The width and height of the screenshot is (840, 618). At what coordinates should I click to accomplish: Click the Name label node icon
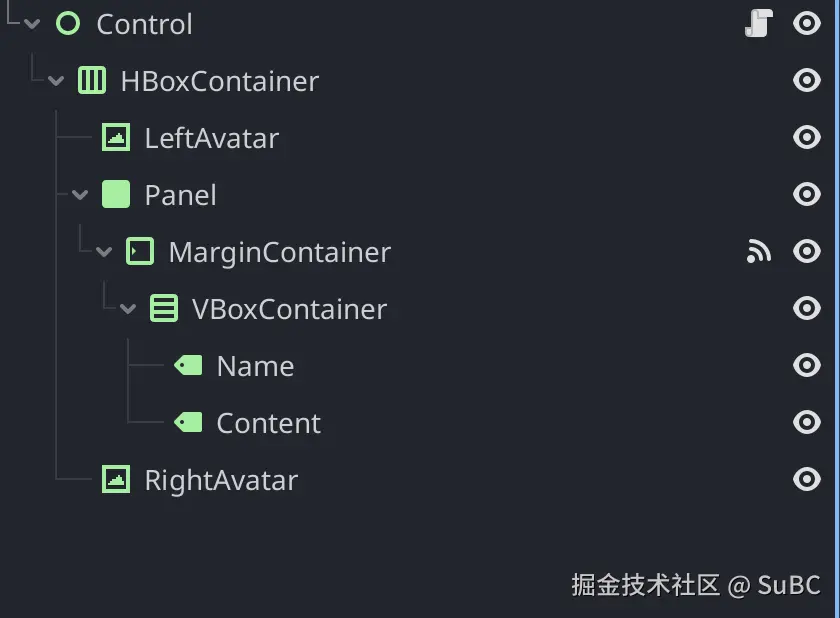point(188,365)
